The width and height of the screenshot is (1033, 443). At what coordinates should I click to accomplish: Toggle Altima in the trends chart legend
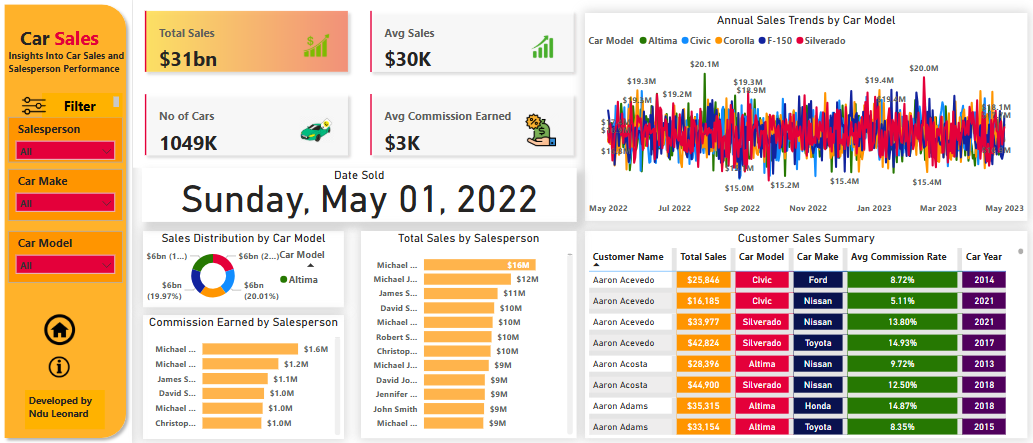657,41
